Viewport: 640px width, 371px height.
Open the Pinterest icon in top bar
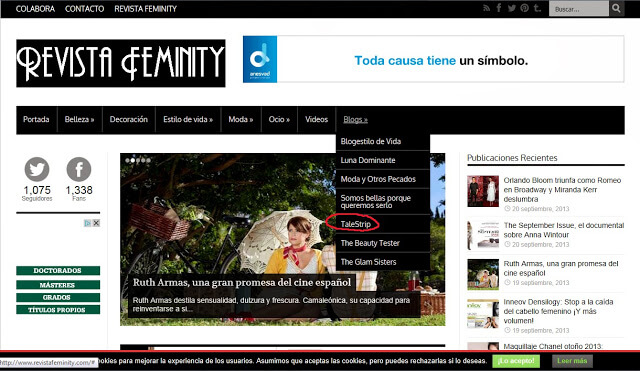[524, 8]
